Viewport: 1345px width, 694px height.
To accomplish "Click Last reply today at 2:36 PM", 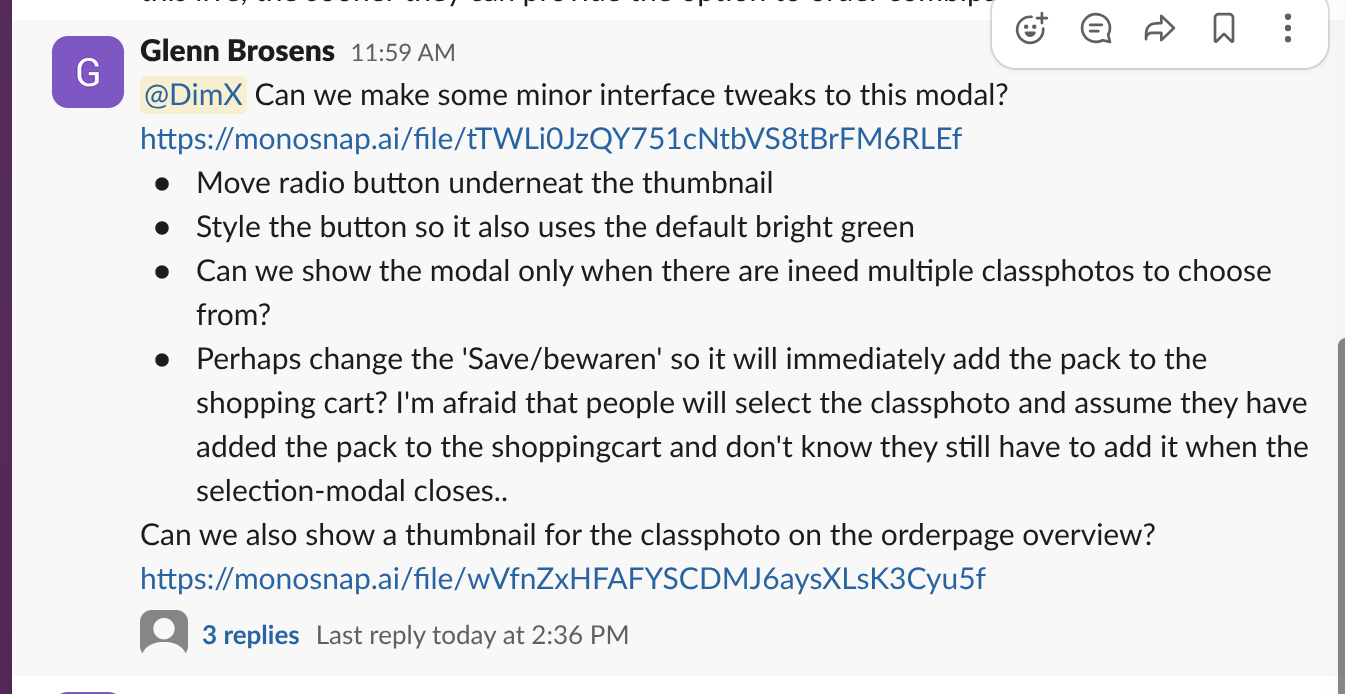I will [x=472, y=635].
